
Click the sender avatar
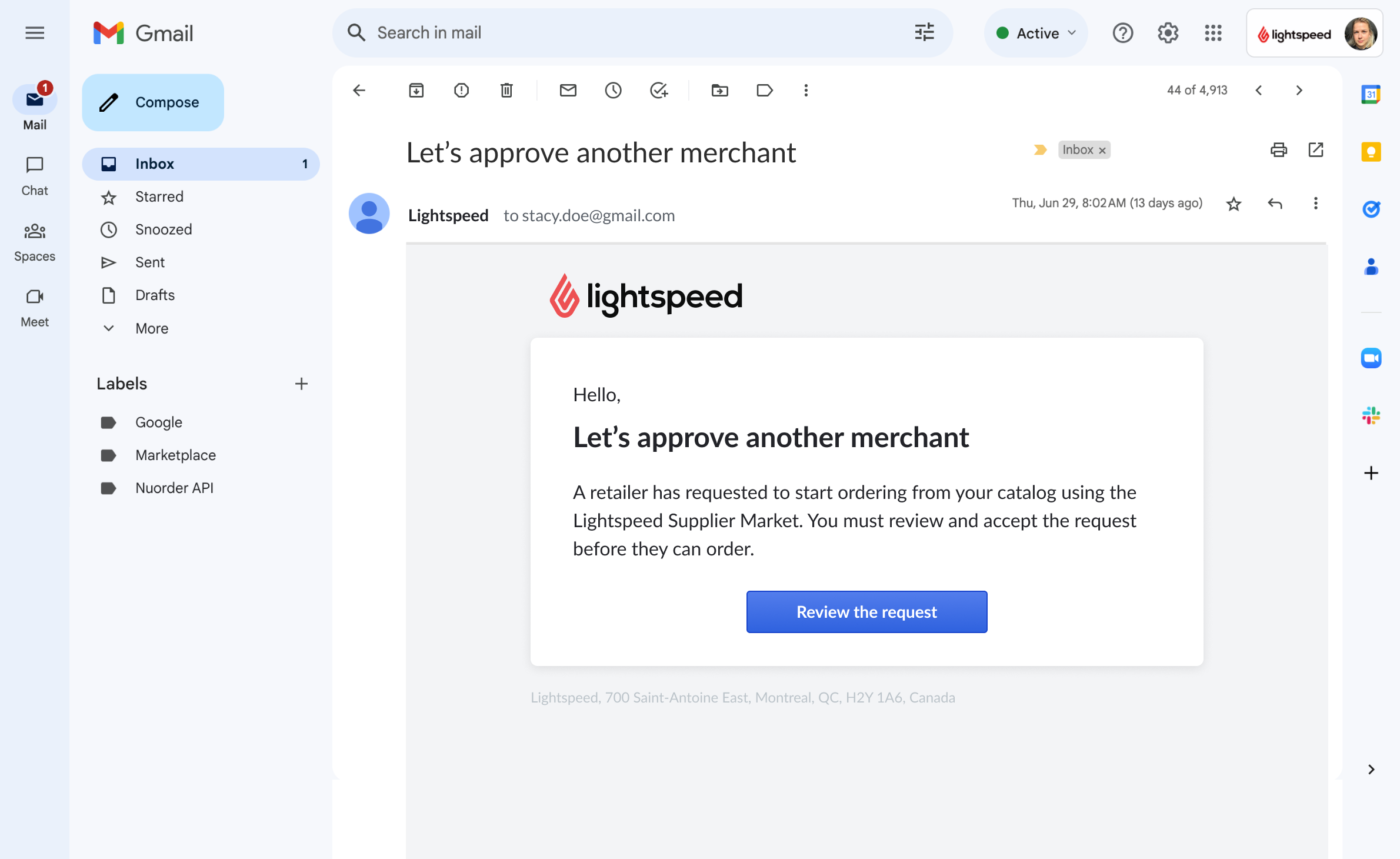(369, 214)
